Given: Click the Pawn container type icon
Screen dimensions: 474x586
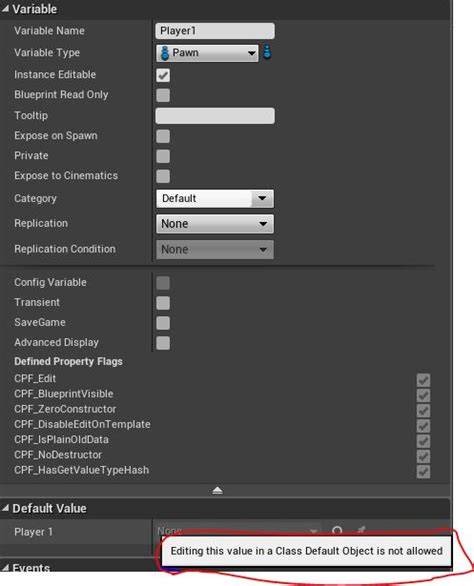Looking at the screenshot, I should [267, 52].
